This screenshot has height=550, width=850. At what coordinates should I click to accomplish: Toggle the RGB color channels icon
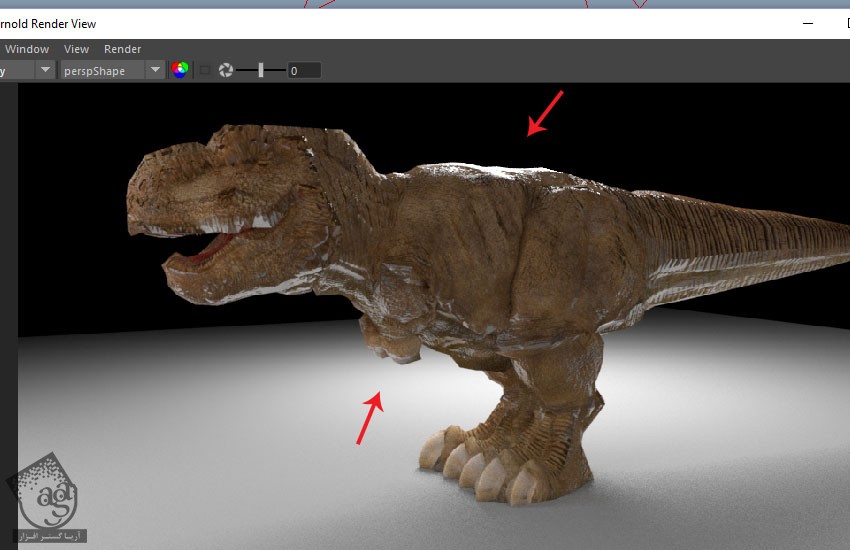click(180, 70)
